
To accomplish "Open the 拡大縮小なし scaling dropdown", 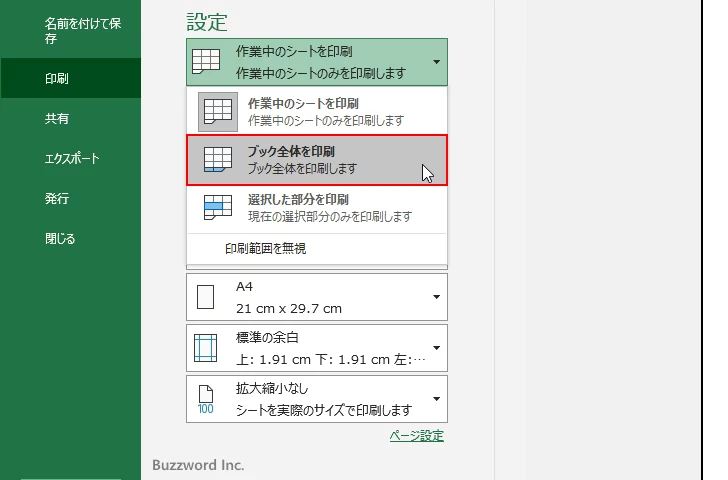I will pyautogui.click(x=317, y=399).
